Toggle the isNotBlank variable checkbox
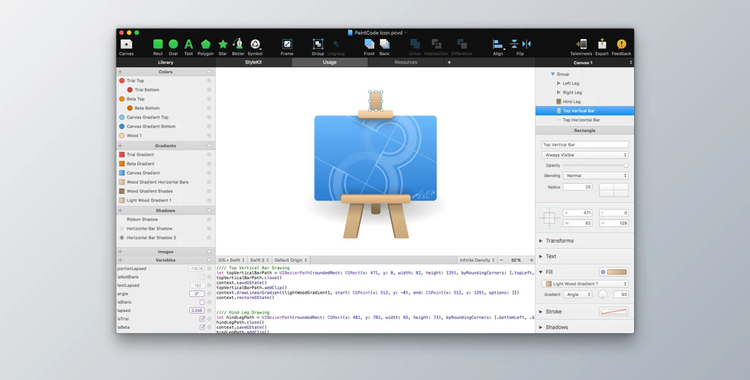The image size is (750, 380). [202, 277]
